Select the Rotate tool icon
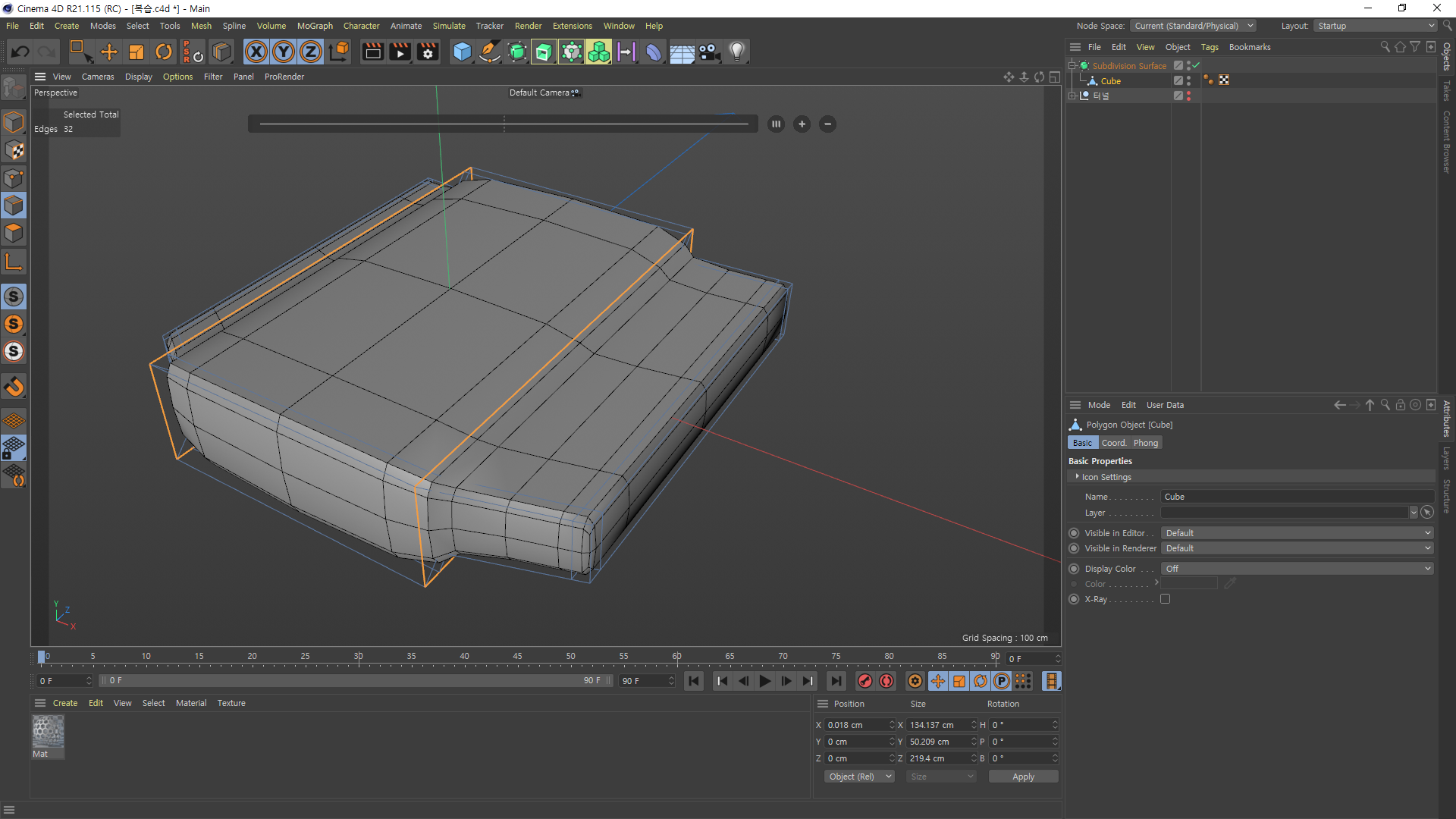This screenshot has height=819, width=1456. (x=164, y=52)
